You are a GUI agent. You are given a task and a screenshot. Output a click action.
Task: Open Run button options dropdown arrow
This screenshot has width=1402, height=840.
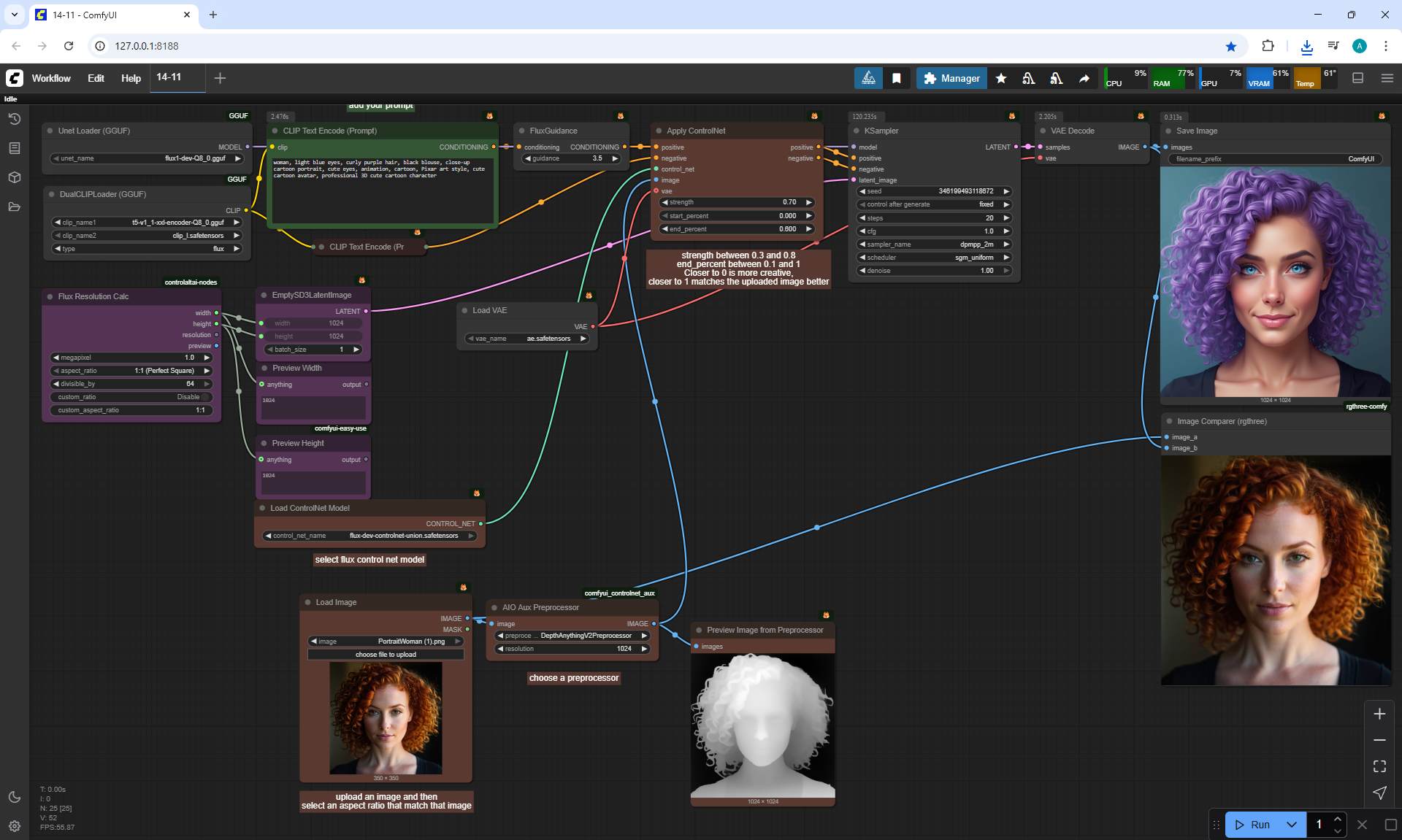[1291, 825]
